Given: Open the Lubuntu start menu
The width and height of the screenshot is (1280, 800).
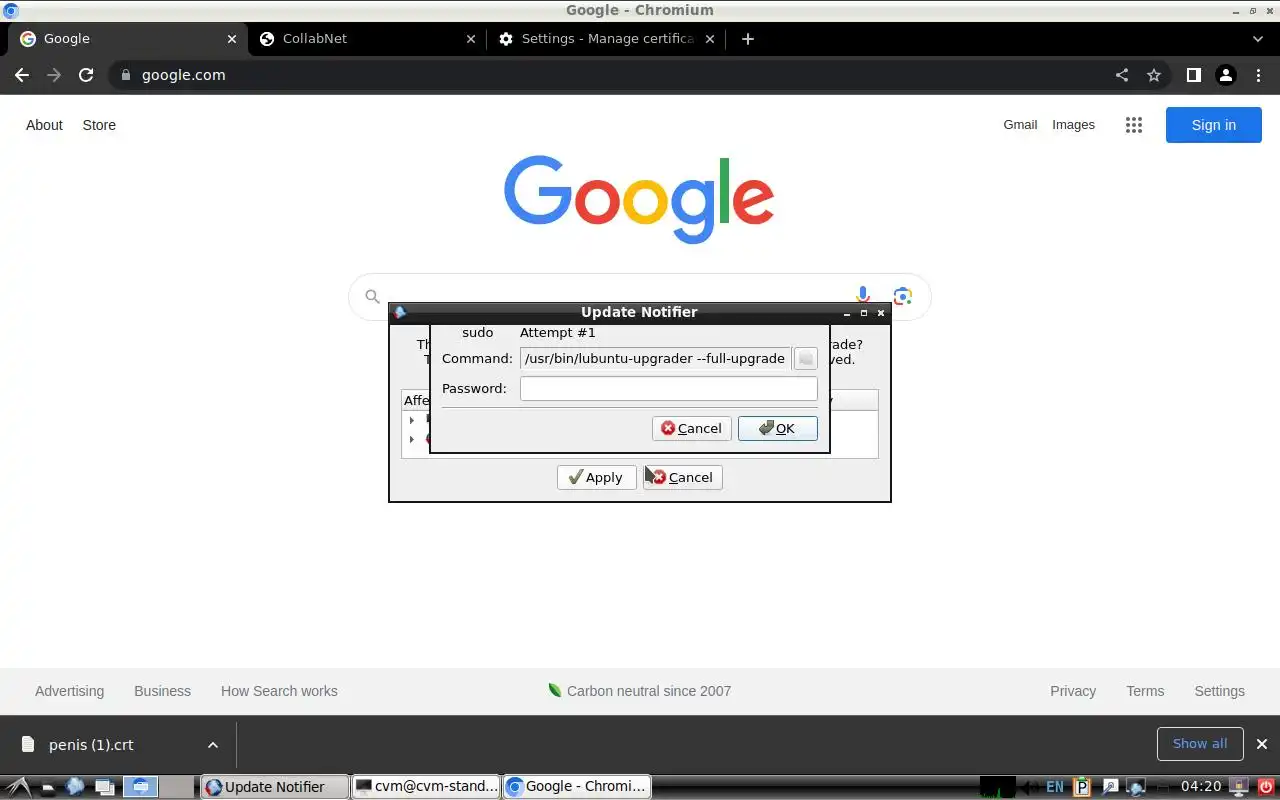Looking at the screenshot, I should 19,787.
